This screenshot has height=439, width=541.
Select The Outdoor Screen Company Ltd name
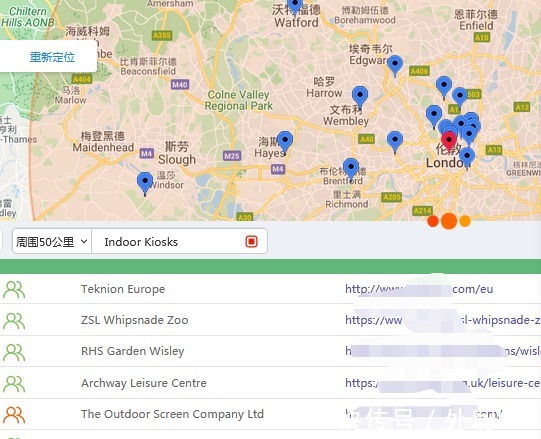pos(172,414)
